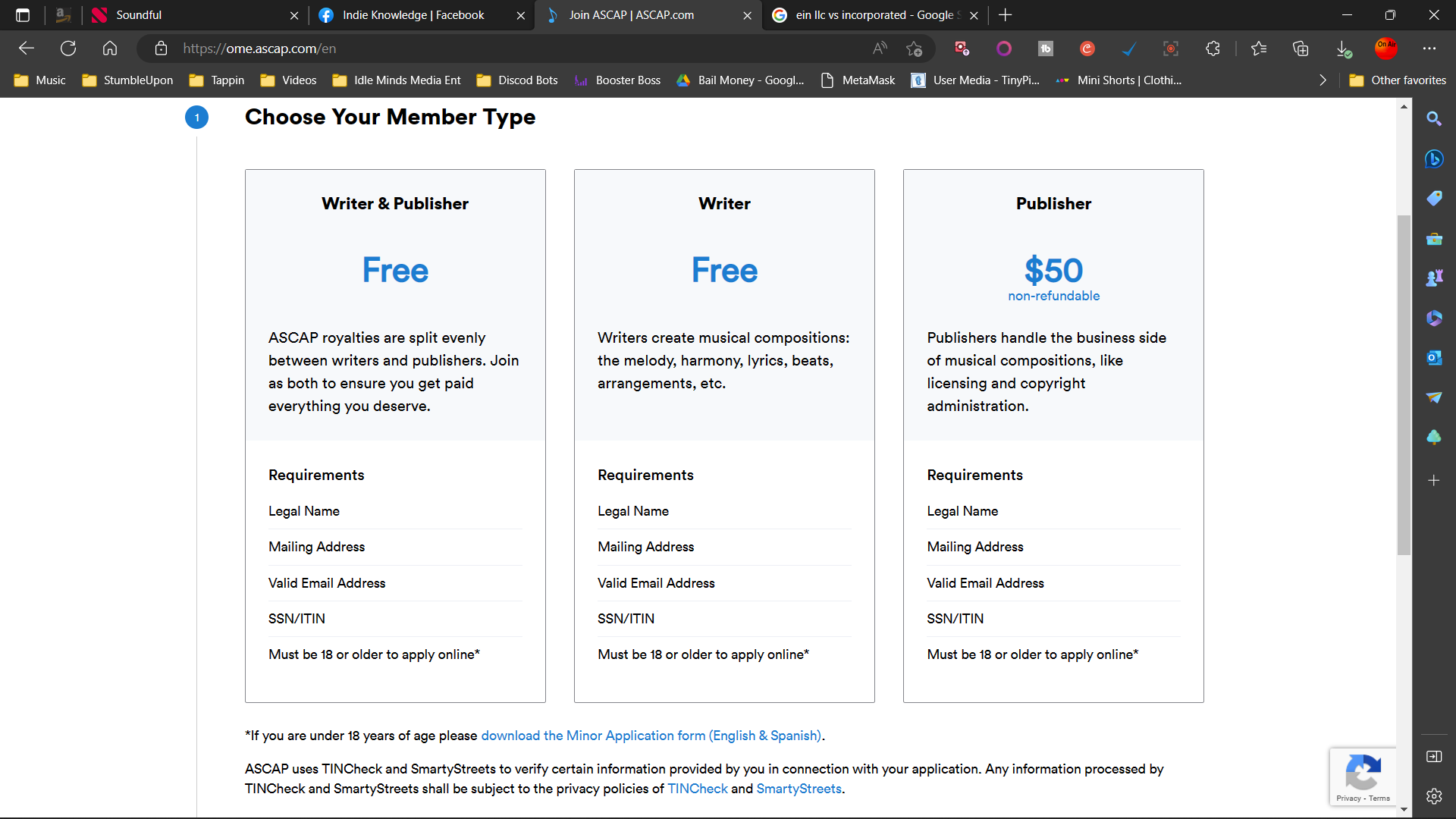Click the sidebar search magnifier icon

[x=1433, y=119]
